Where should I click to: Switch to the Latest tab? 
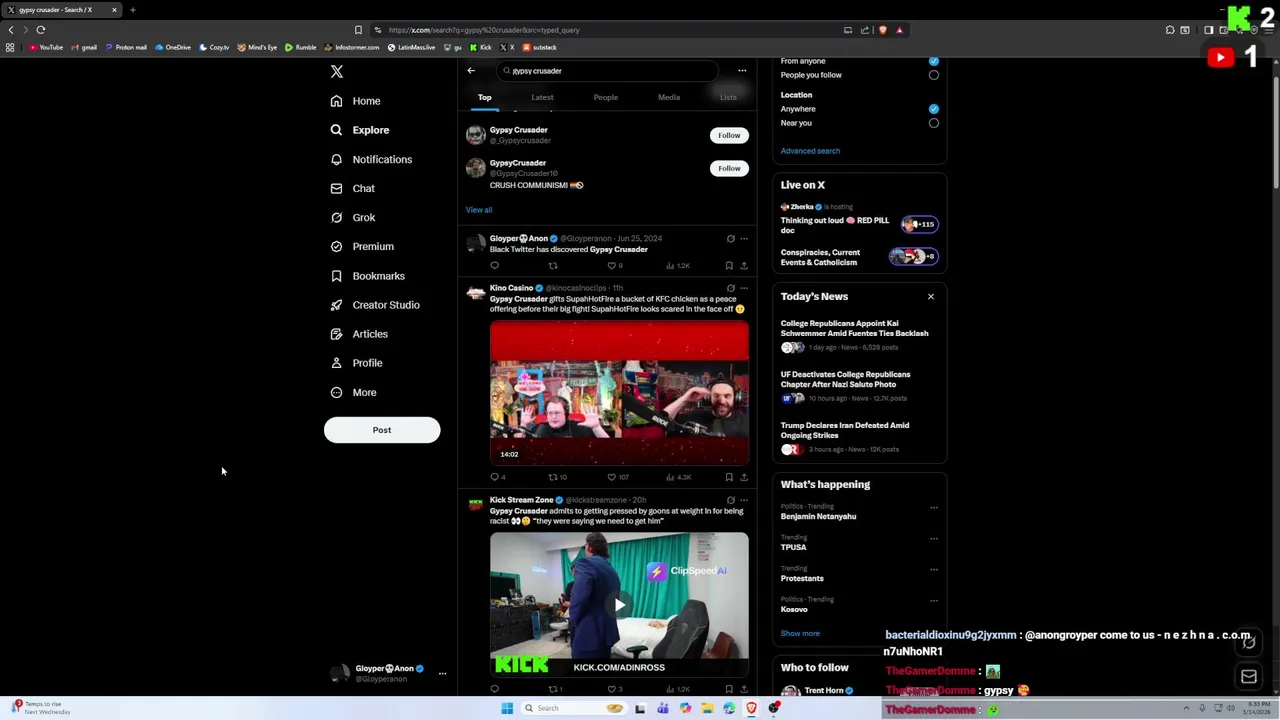click(542, 97)
